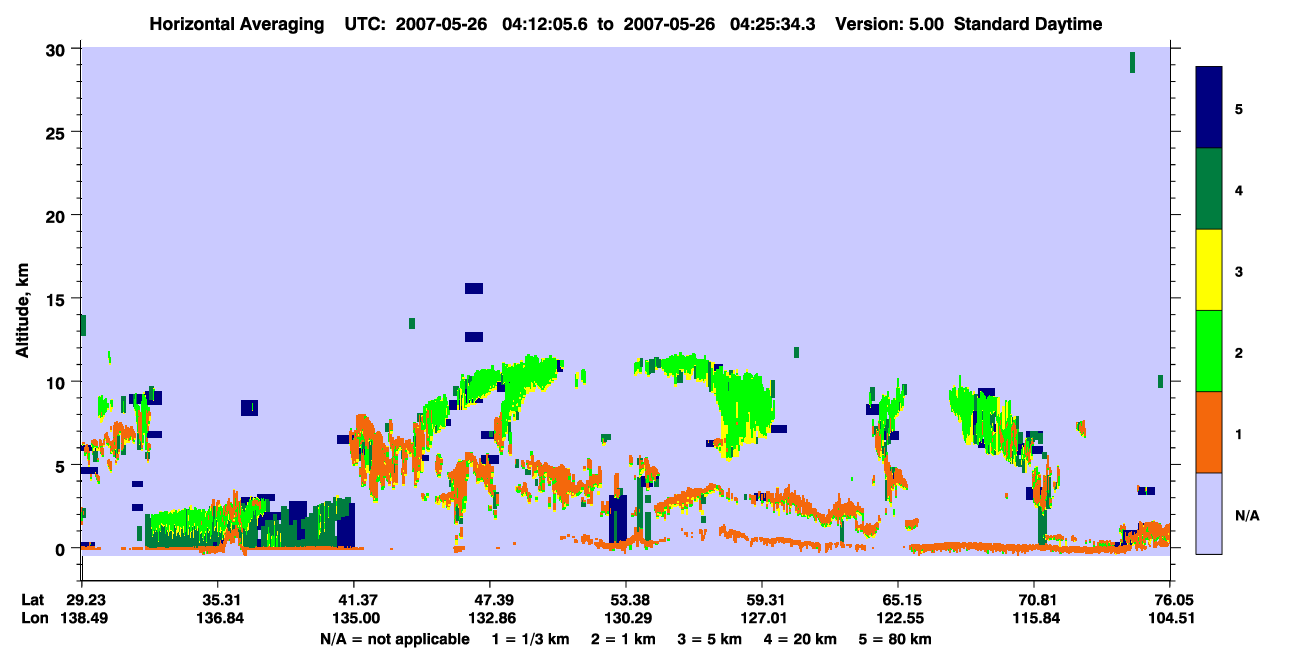Click legend text '1 = 1/3 km'
This screenshot has height=667, width=1300.
point(530,639)
